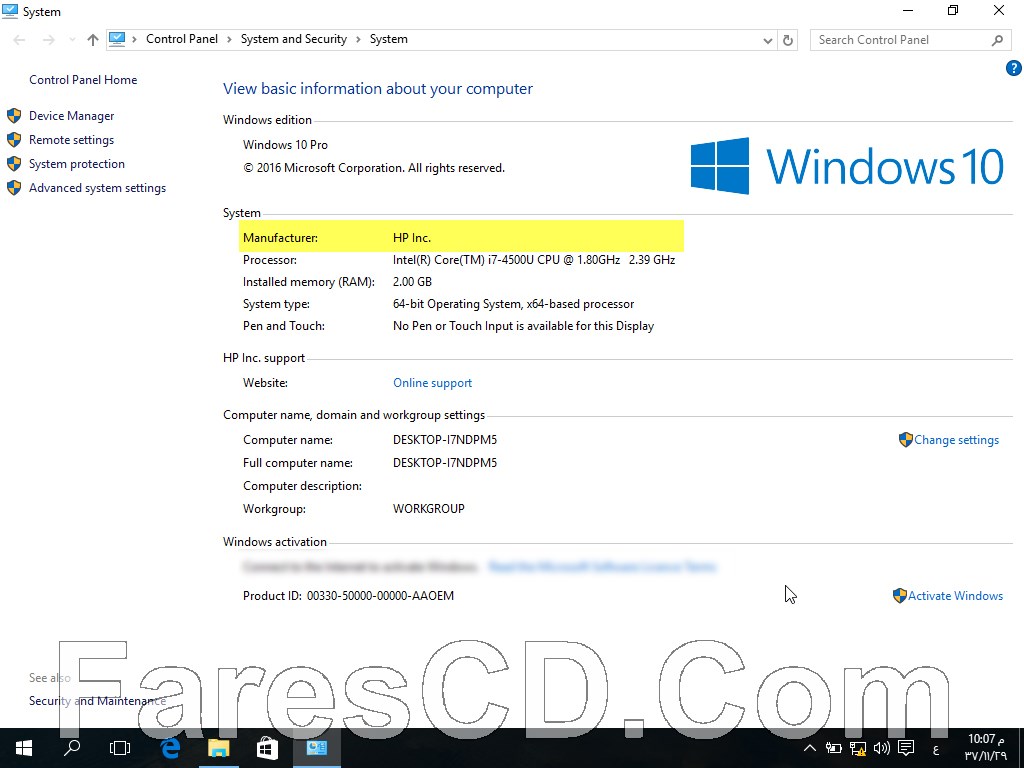The image size is (1024, 768).
Task: Open Action Center notifications icon
Action: click(x=906, y=748)
